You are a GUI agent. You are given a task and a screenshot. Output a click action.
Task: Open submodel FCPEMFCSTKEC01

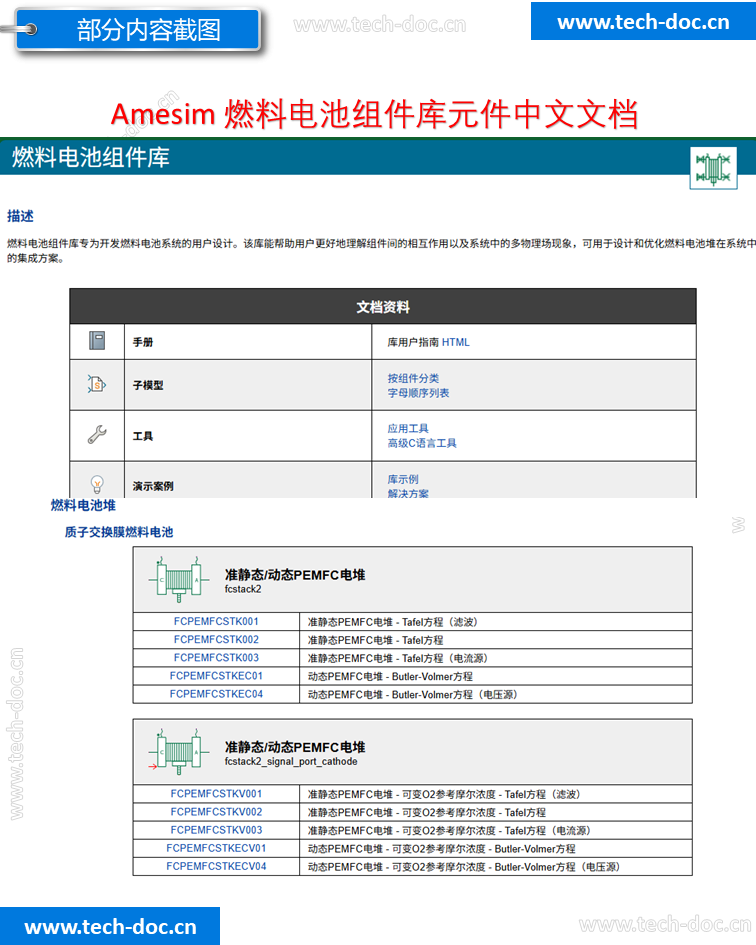[216, 676]
